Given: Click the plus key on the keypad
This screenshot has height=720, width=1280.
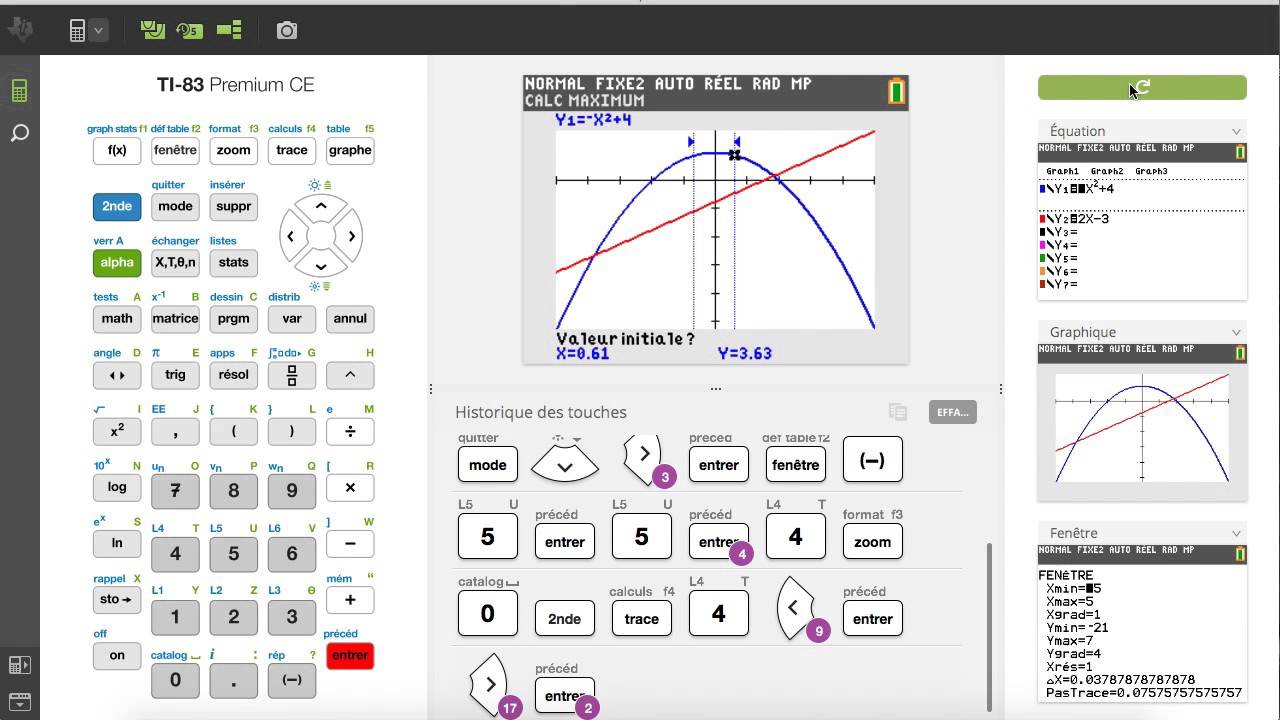Looking at the screenshot, I should (350, 599).
